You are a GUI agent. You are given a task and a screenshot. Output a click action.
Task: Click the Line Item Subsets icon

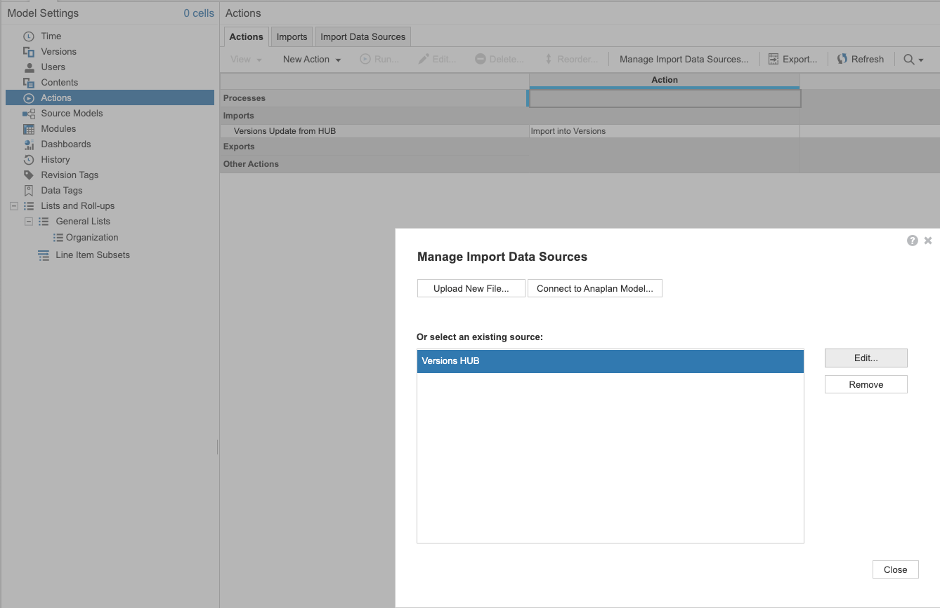coord(43,256)
